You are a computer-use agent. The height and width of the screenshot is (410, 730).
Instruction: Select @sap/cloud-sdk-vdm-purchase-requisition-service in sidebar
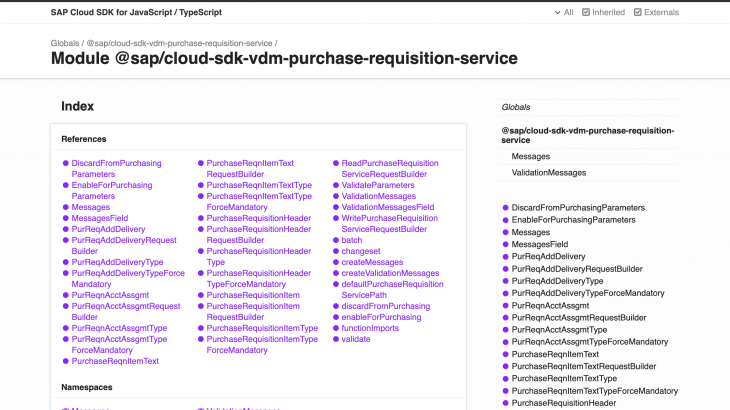[588, 135]
